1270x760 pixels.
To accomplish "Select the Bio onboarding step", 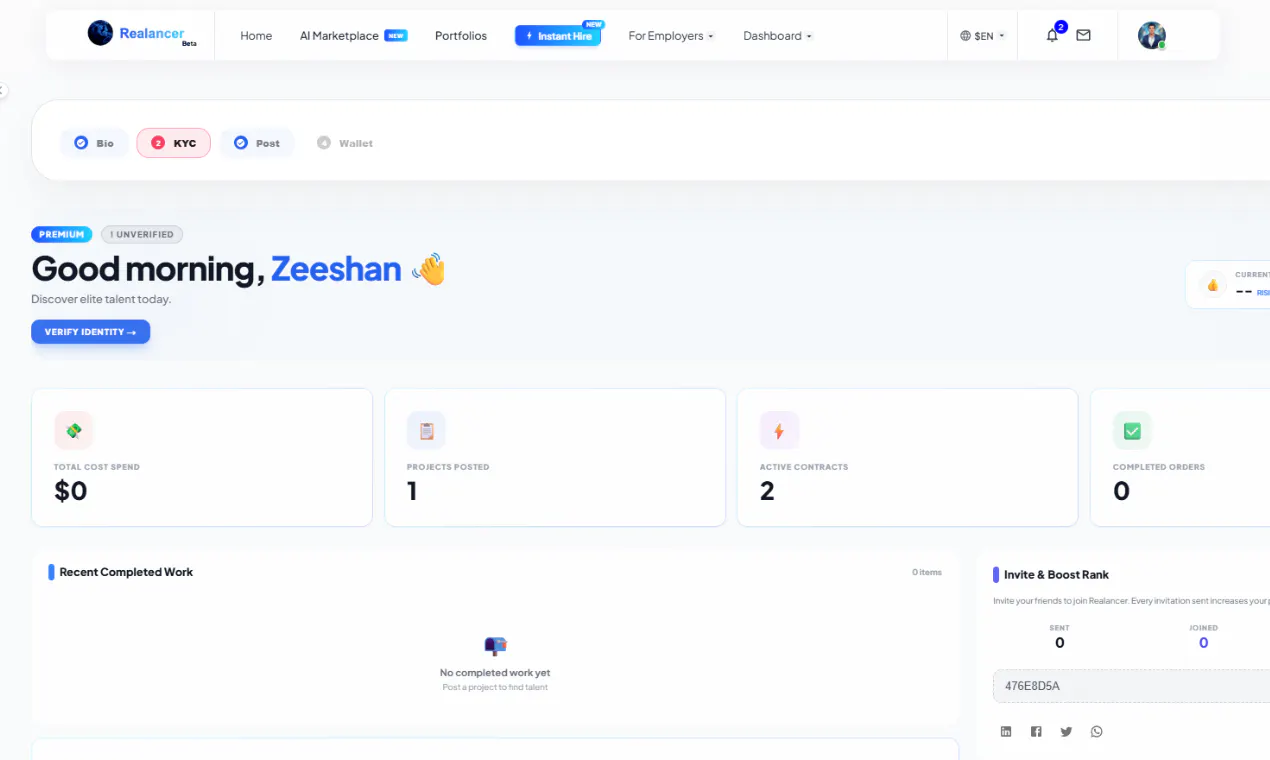I will 94,143.
